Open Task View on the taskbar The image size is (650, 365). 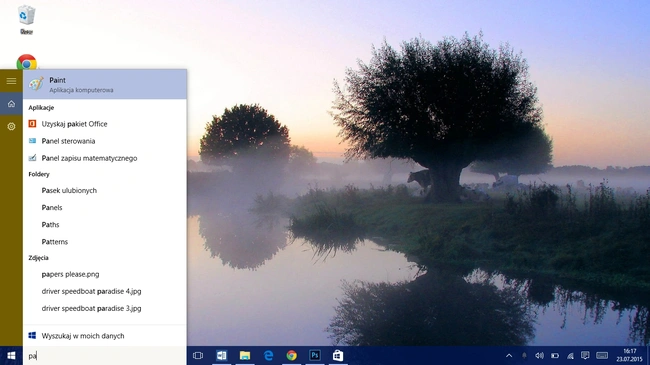(198, 355)
